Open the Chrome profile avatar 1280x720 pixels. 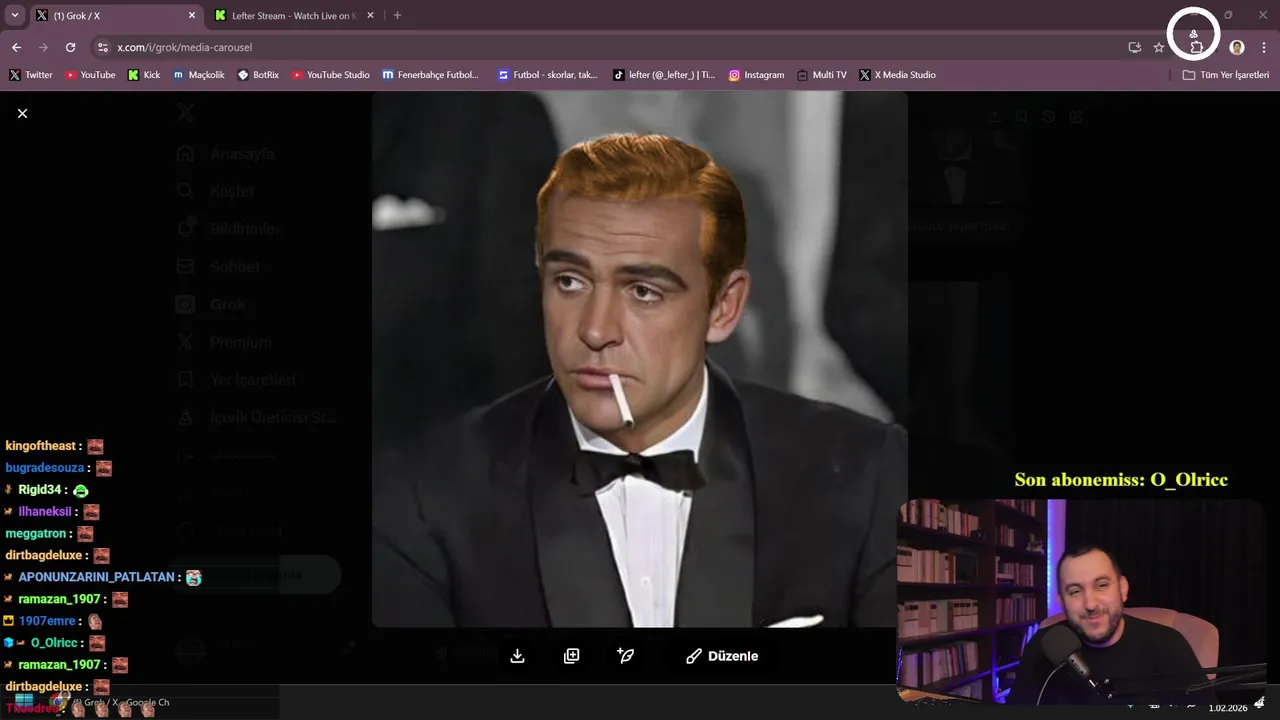(x=1237, y=47)
